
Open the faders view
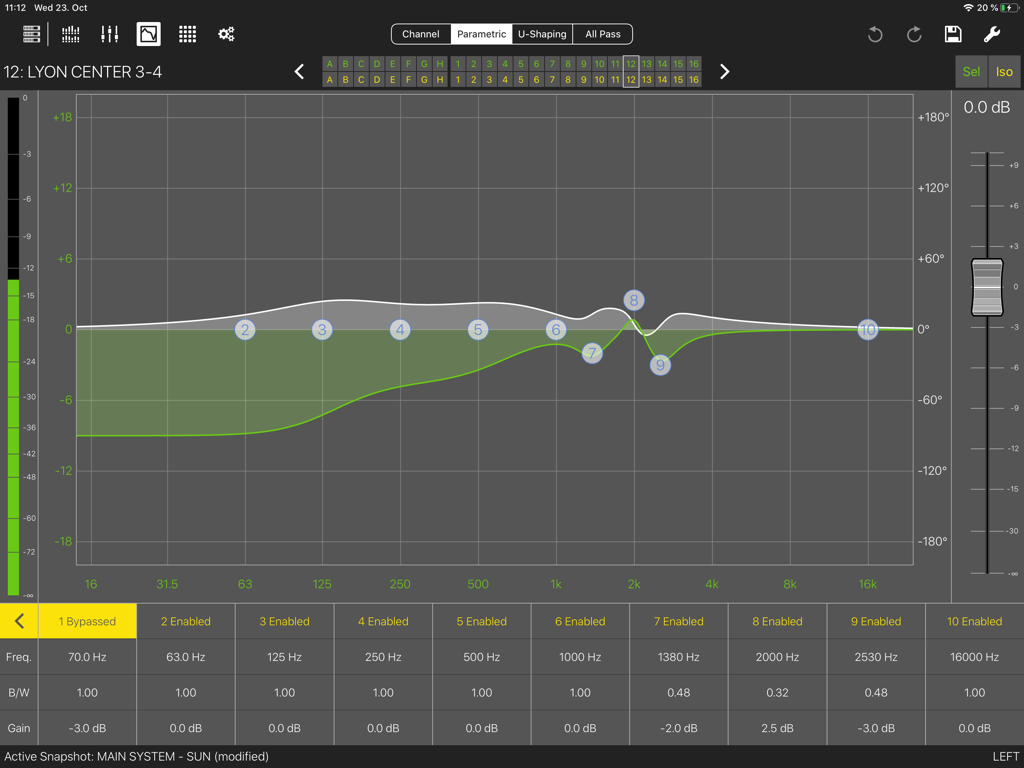(109, 33)
